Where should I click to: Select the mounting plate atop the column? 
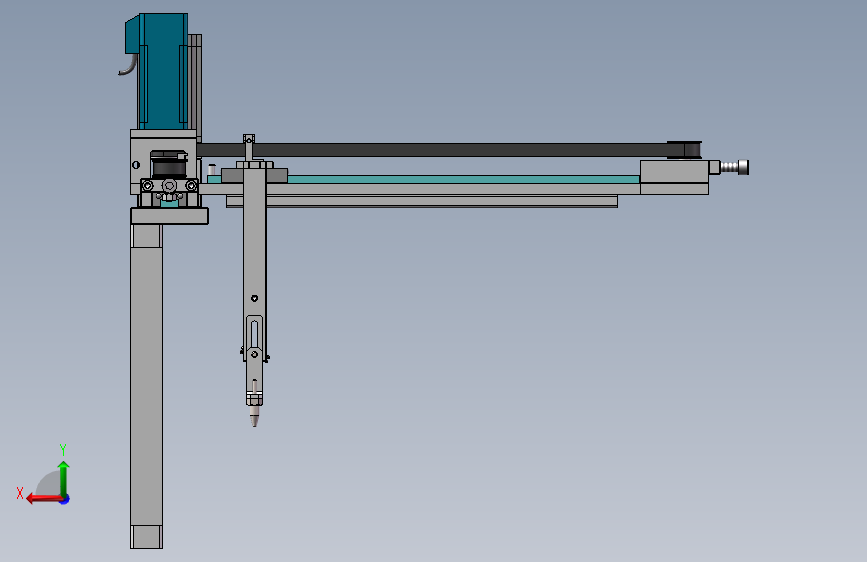tap(169, 216)
